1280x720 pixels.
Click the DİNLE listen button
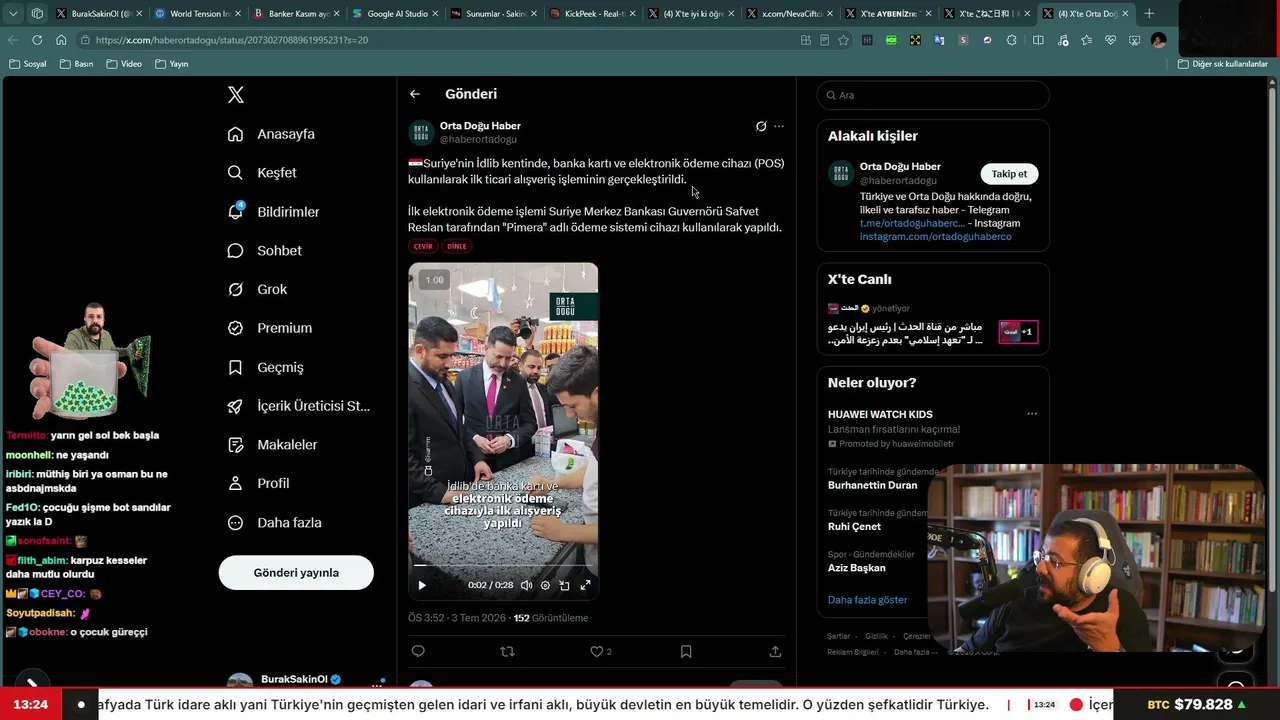coord(456,246)
